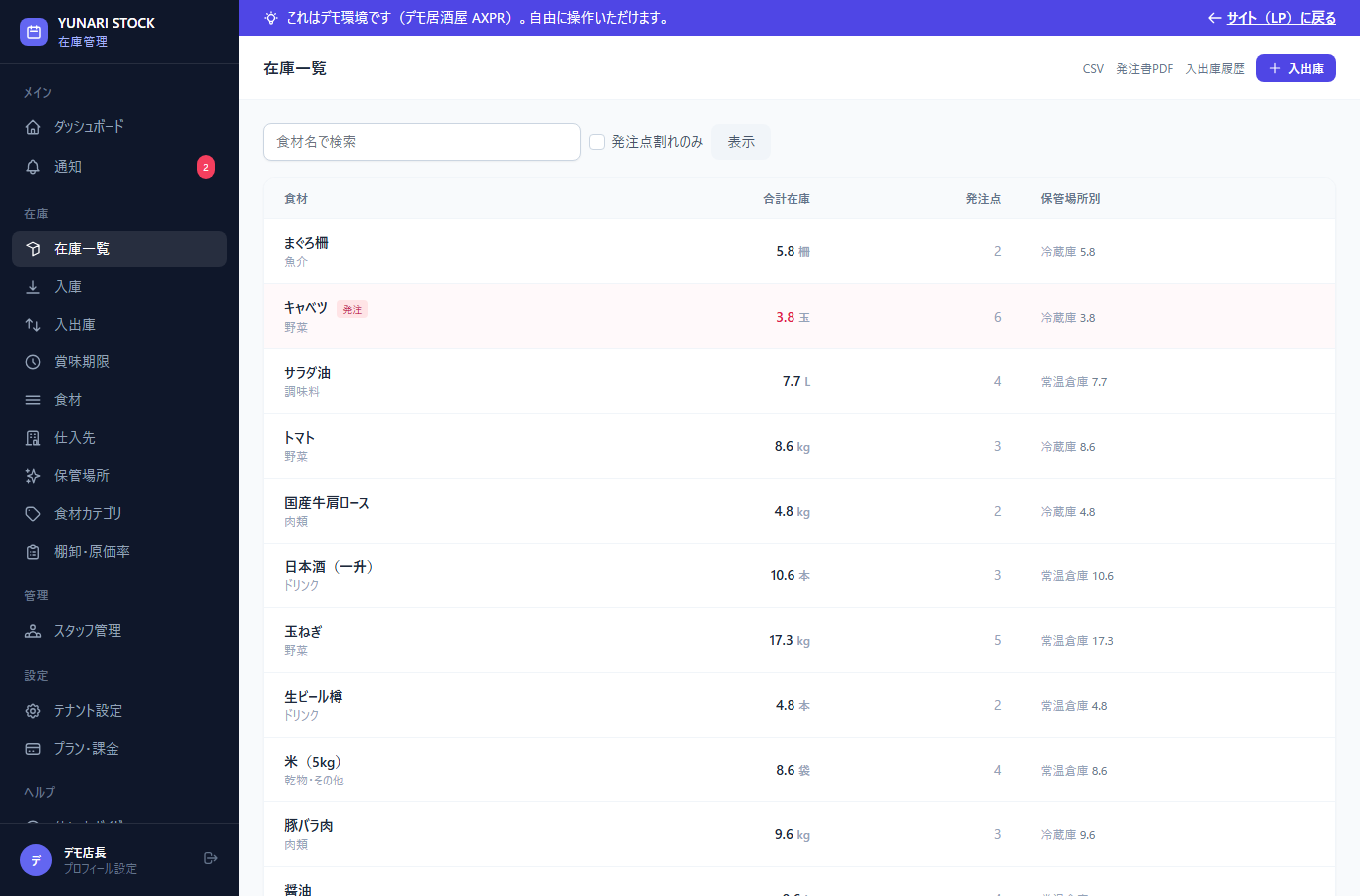The width and height of the screenshot is (1360, 896).
Task: Click the 賞味期限 clock icon
Action: point(33,362)
